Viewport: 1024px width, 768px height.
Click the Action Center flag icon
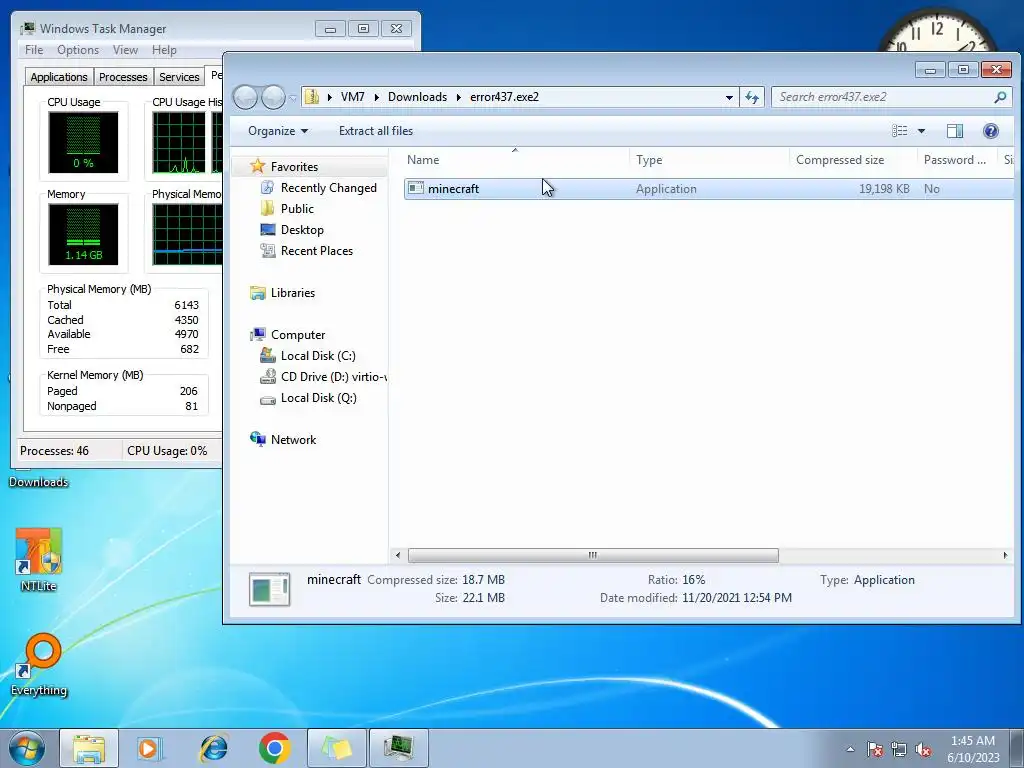pos(875,749)
